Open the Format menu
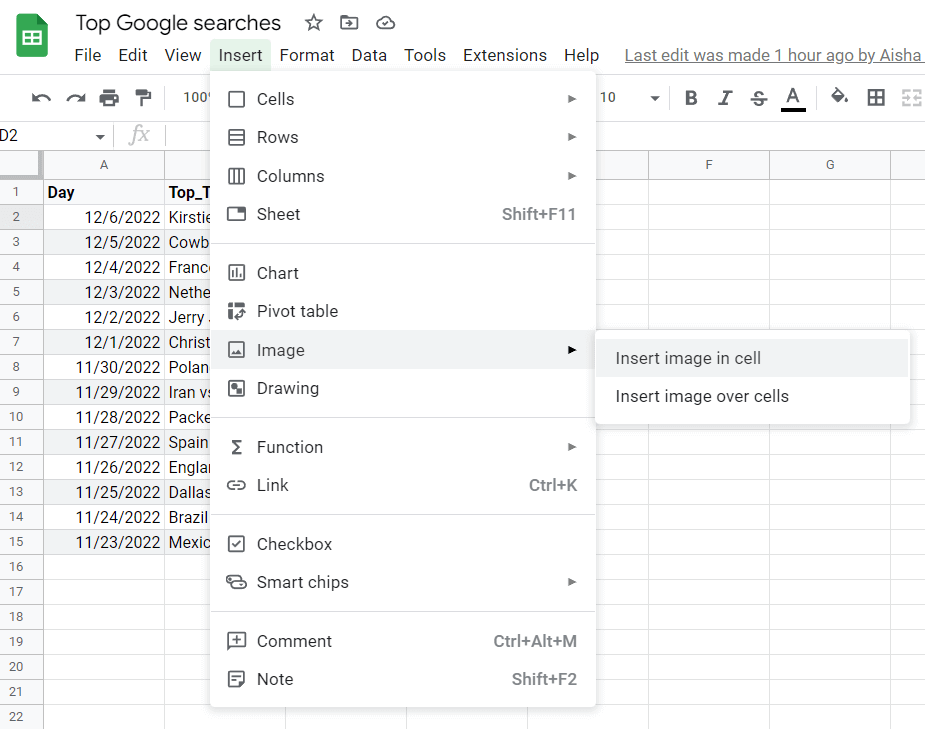Screen dimensions: 925x729 pyautogui.click(x=306, y=55)
